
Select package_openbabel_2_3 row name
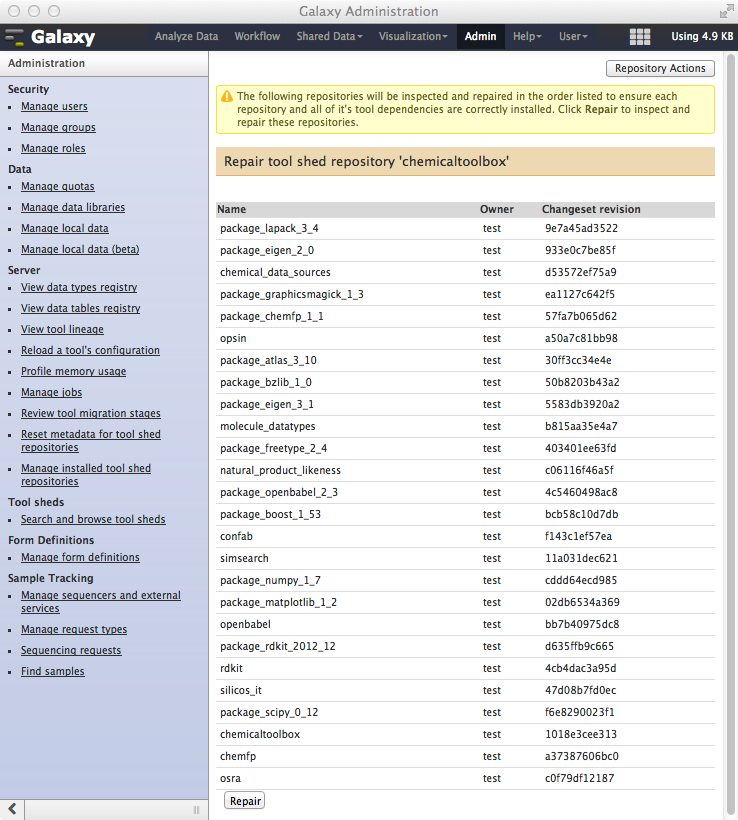point(279,492)
